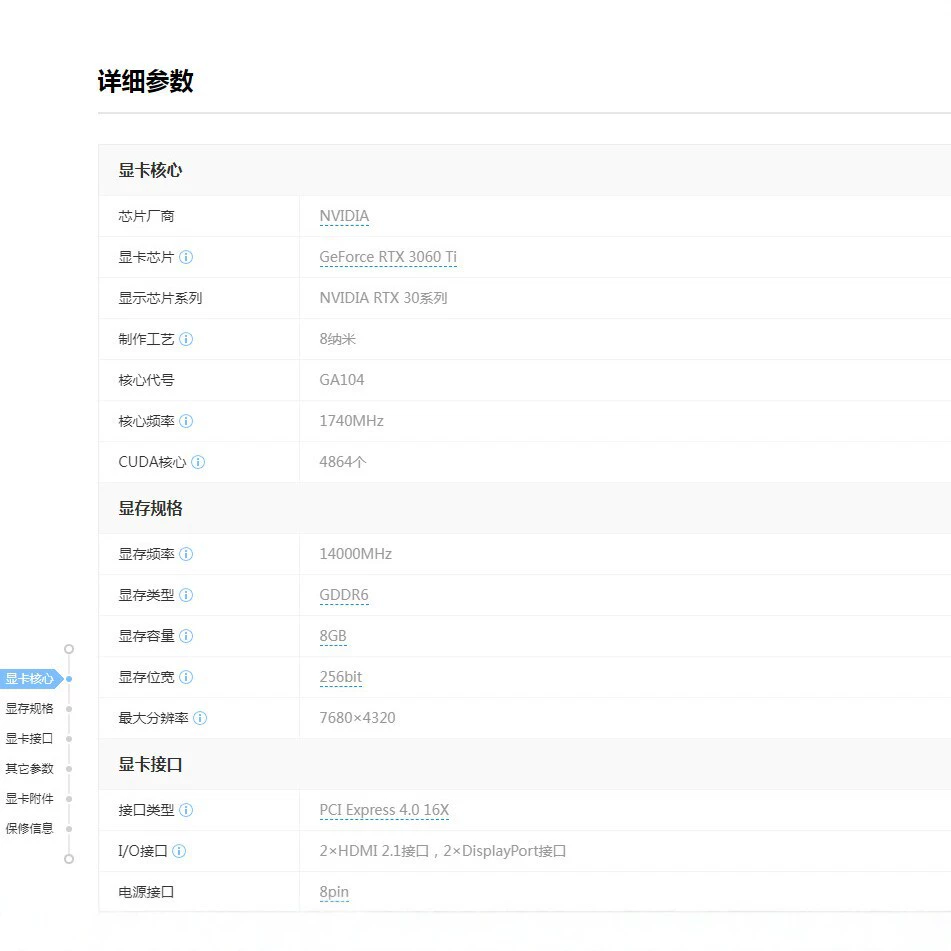Select the GA104 core code value
The height and width of the screenshot is (951, 951).
coord(341,380)
